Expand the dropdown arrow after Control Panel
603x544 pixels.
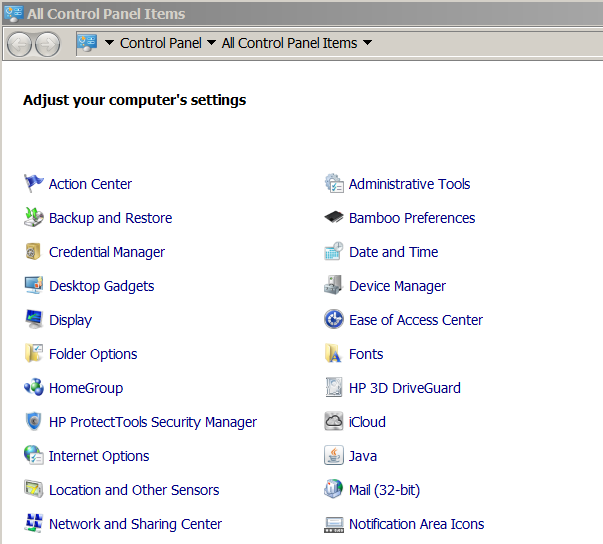coord(211,42)
